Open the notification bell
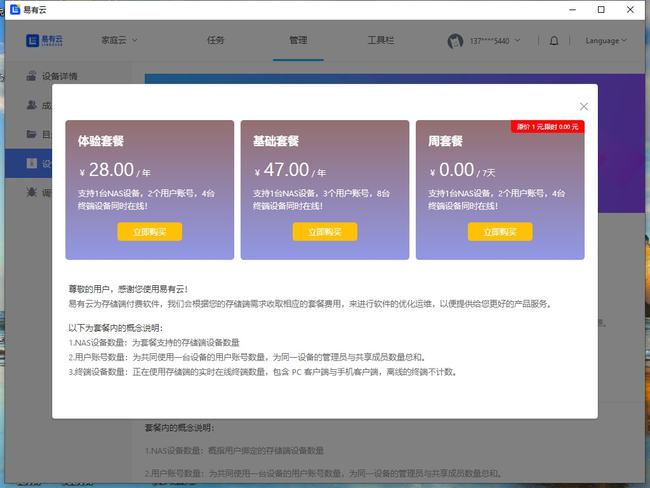650x488 pixels. pyautogui.click(x=555, y=41)
